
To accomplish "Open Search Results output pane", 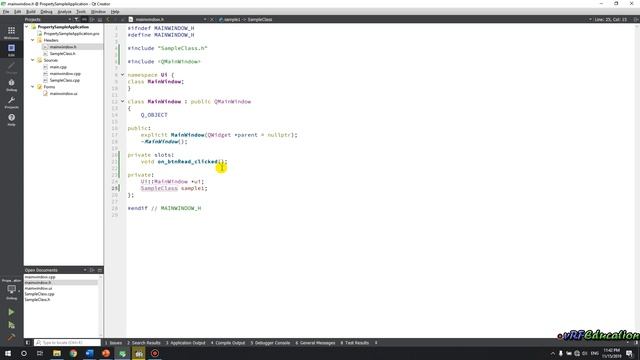I will click(144, 343).
